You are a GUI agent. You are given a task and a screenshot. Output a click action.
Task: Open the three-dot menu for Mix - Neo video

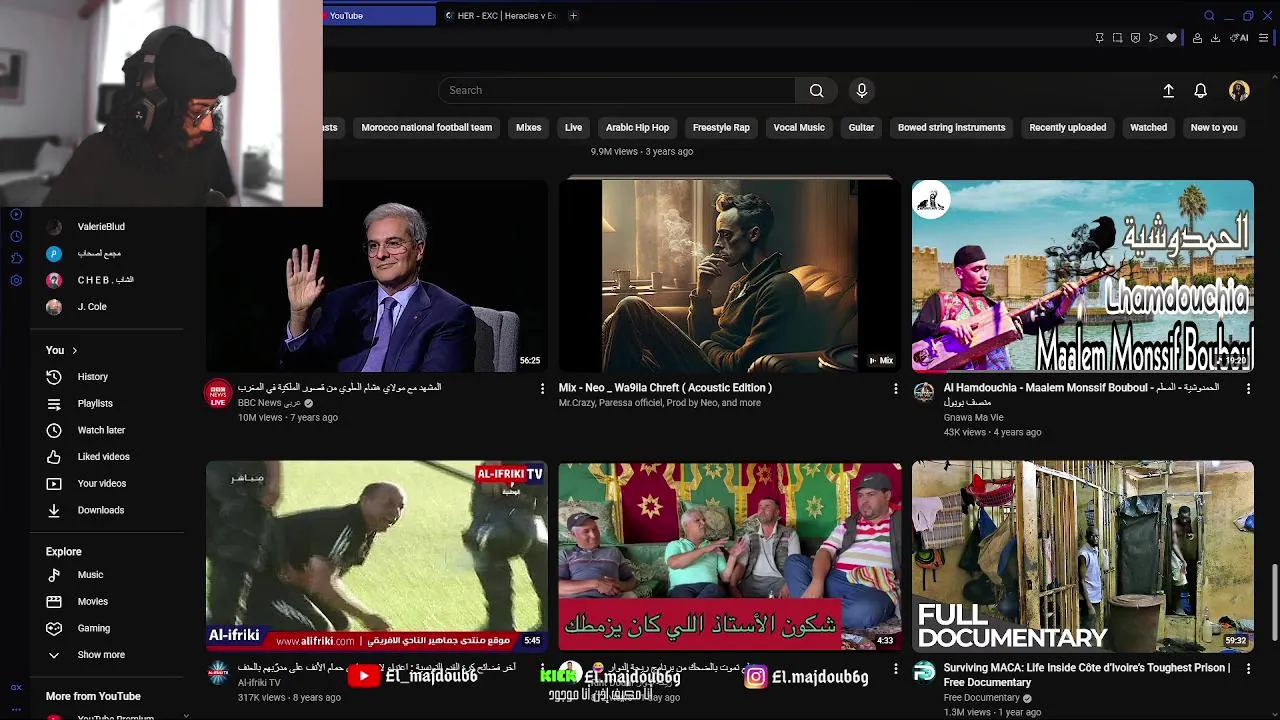pyautogui.click(x=896, y=388)
